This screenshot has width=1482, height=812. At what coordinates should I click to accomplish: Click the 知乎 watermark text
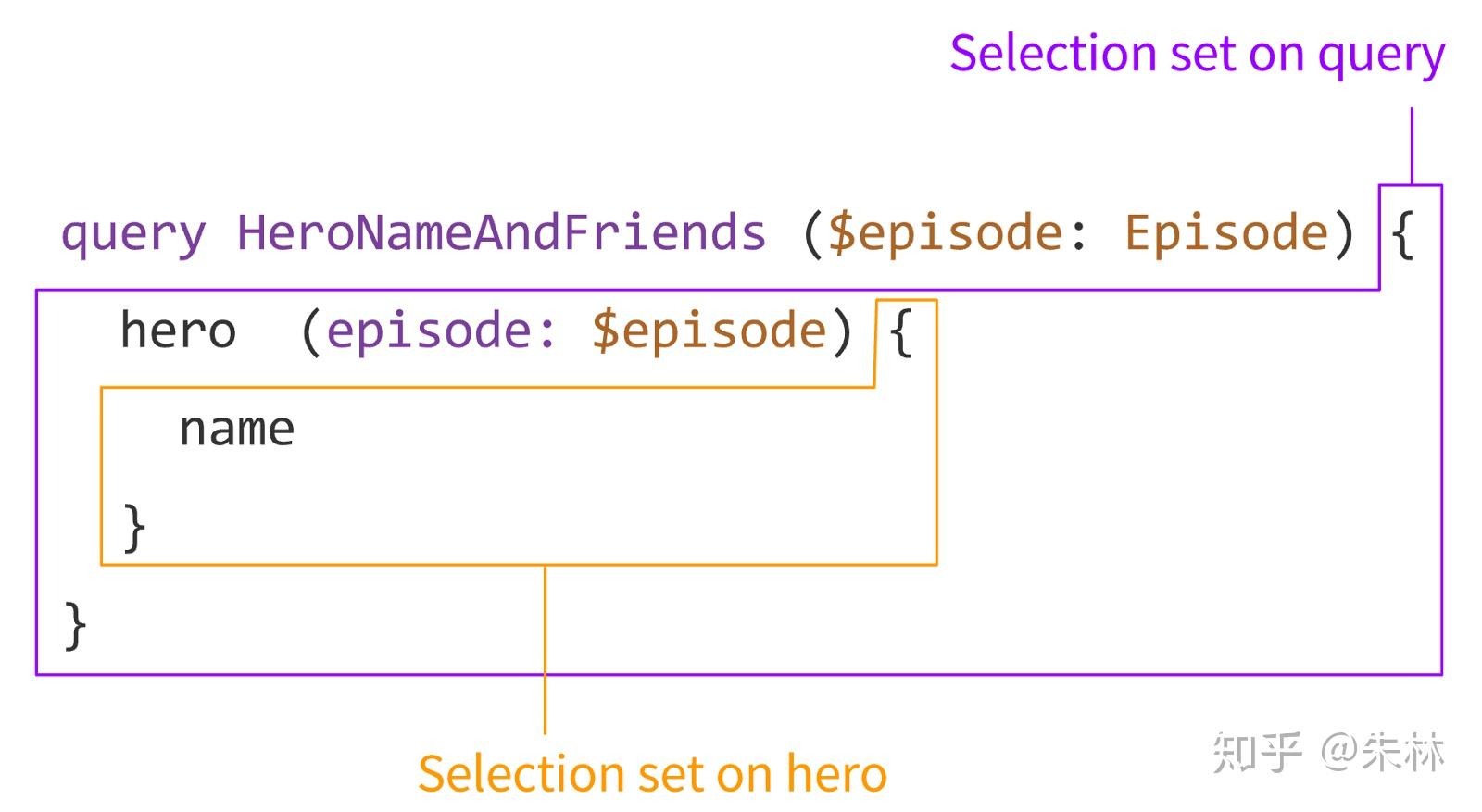[x=1257, y=752]
